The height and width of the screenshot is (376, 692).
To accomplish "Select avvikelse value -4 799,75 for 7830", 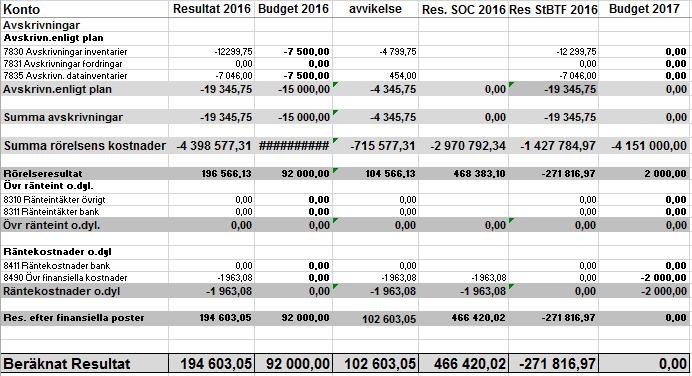I will pyautogui.click(x=398, y=52).
